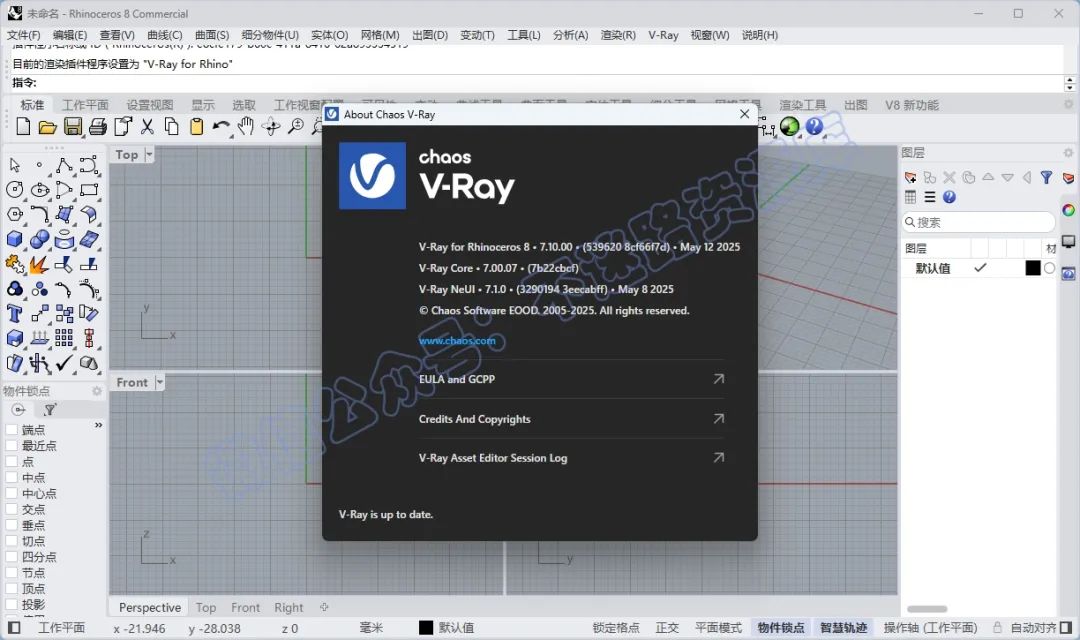Toggle 正交 mode in the status bar

pos(667,628)
